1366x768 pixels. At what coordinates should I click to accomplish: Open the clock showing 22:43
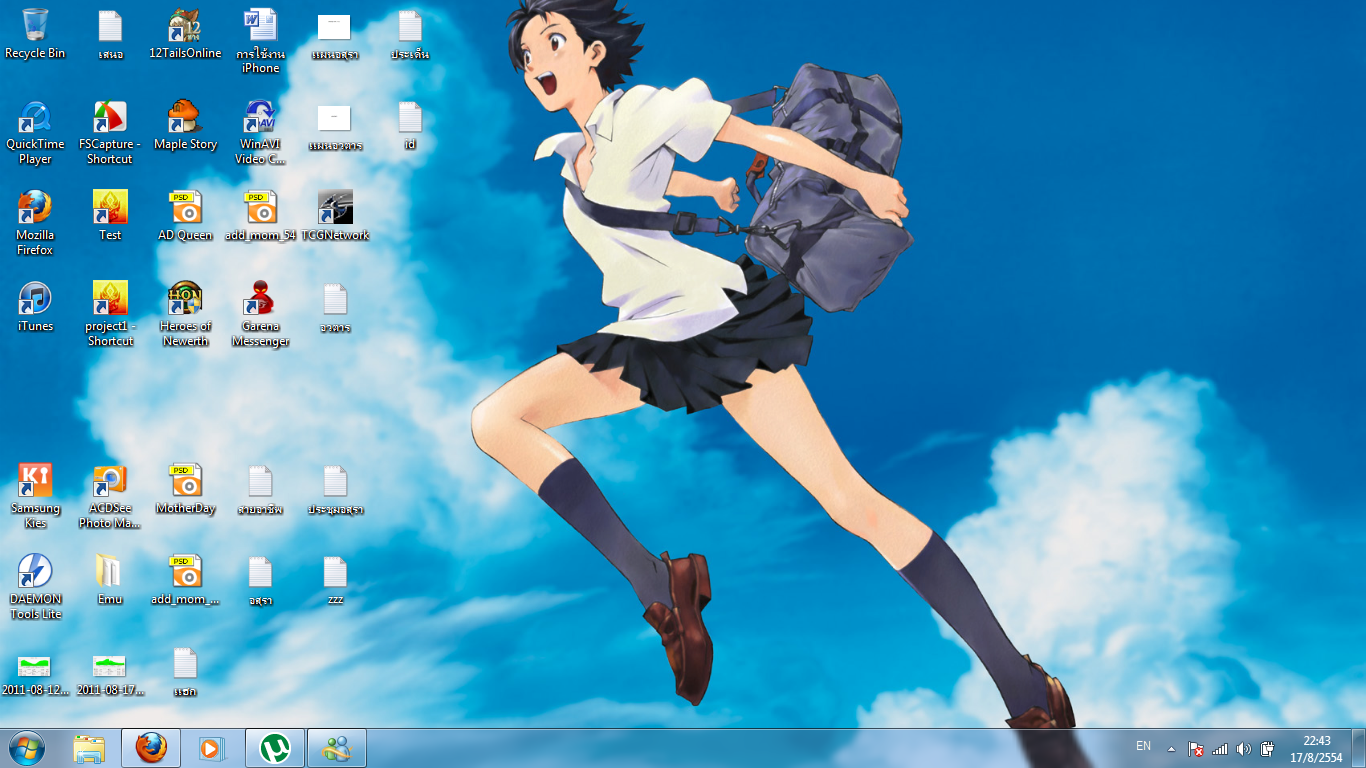[1316, 748]
